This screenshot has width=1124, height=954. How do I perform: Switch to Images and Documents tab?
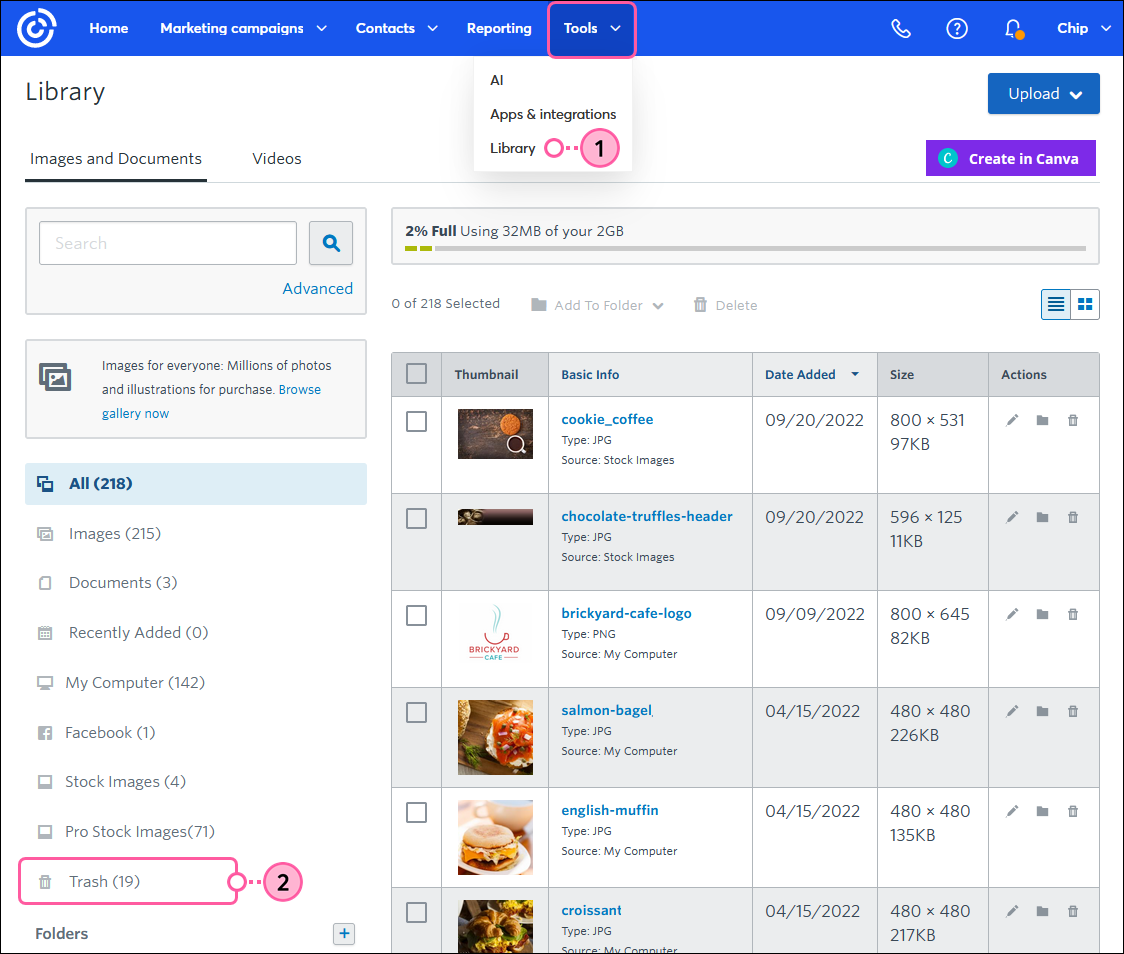[x=116, y=158]
